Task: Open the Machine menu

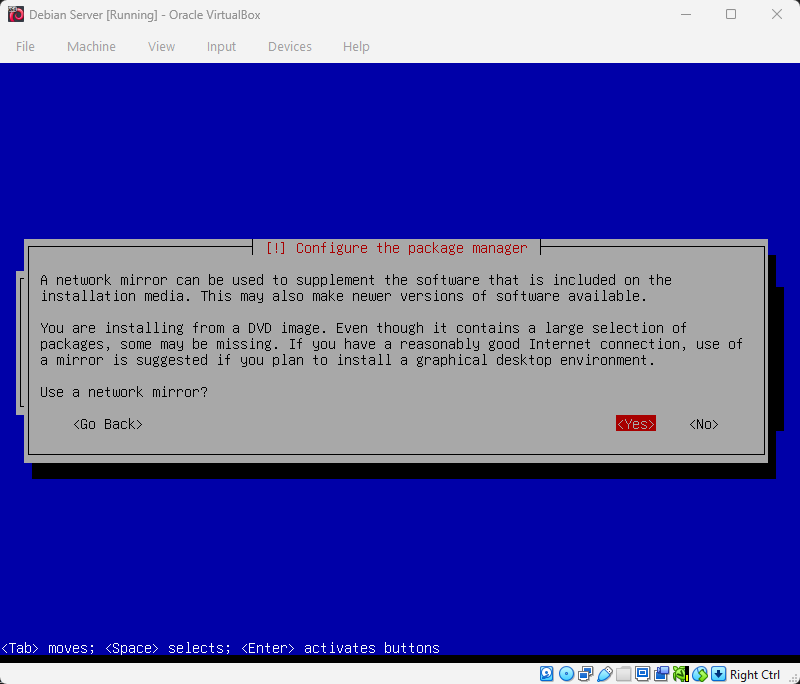Action: tap(91, 46)
